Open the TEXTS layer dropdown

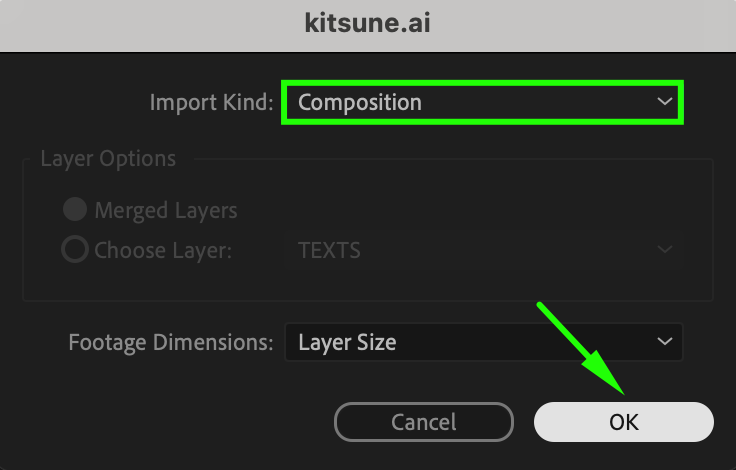click(x=484, y=250)
